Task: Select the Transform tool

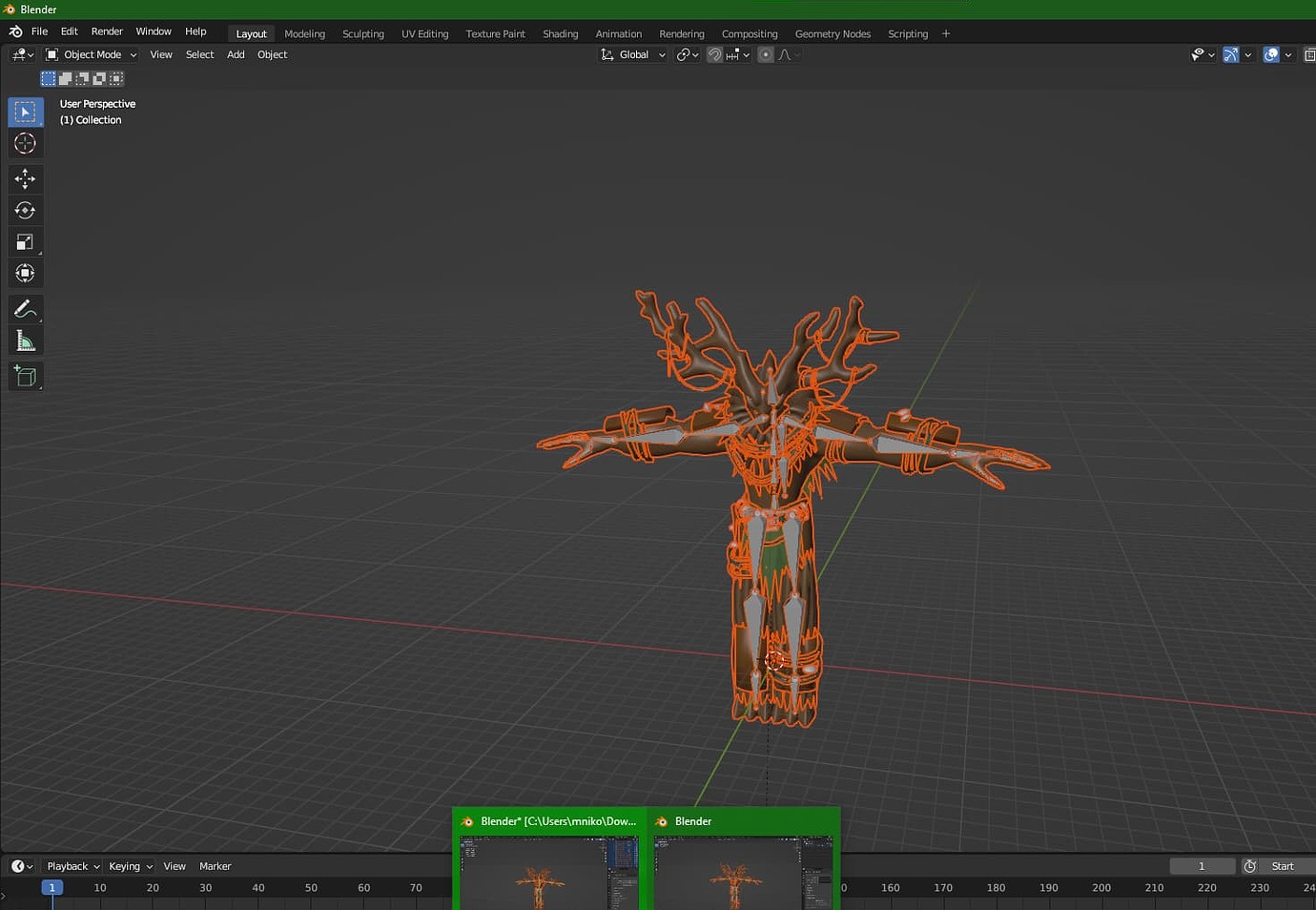Action: [25, 273]
